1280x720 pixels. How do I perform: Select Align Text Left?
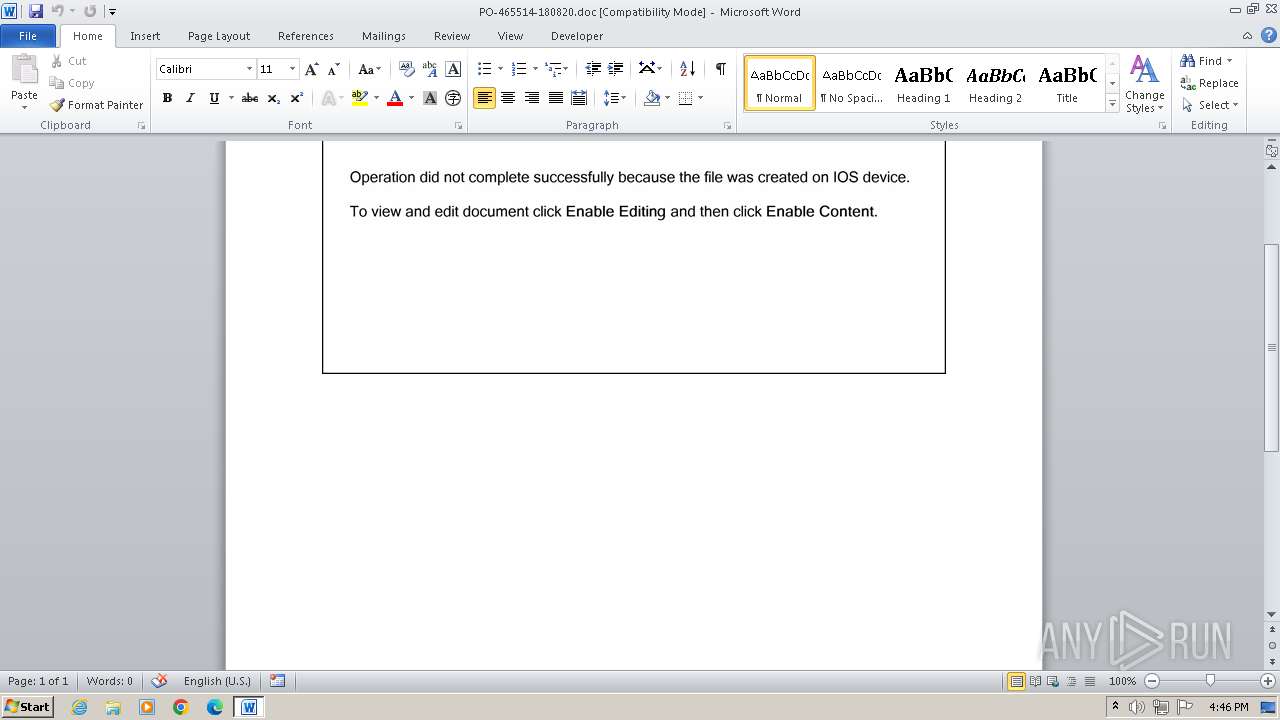(x=484, y=98)
